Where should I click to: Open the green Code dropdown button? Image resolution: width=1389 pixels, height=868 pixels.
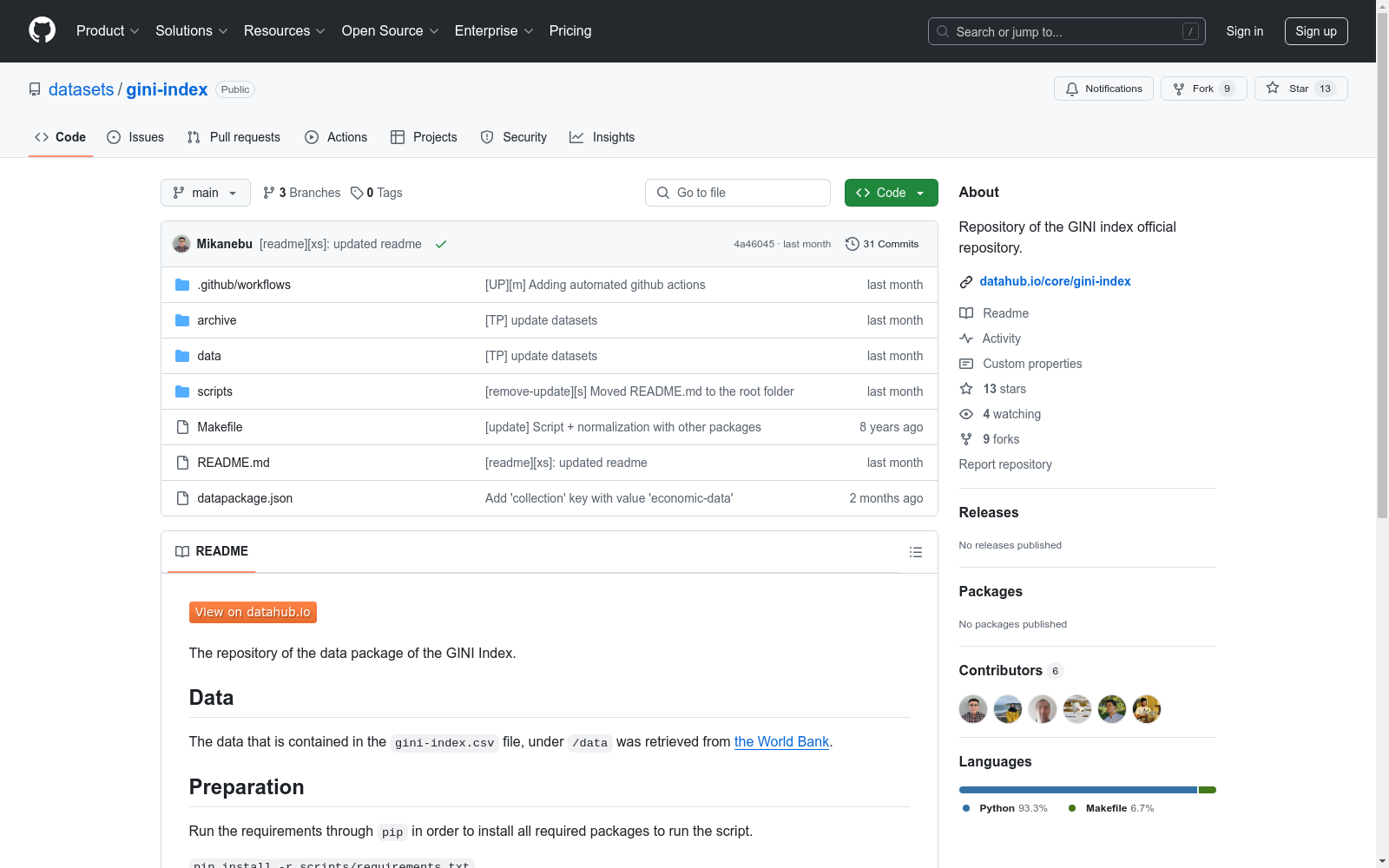click(x=891, y=193)
